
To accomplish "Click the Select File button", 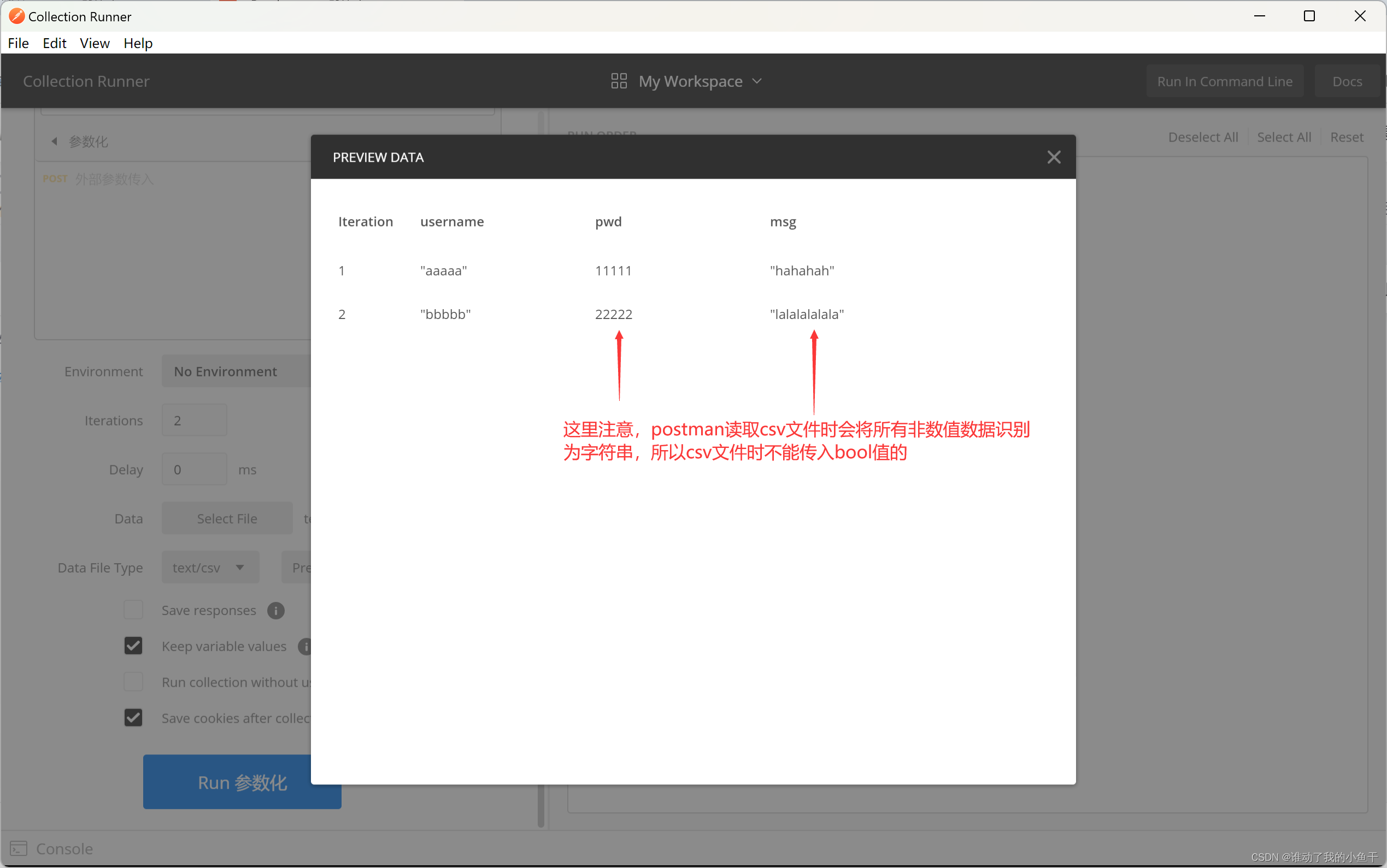I will click(x=227, y=518).
